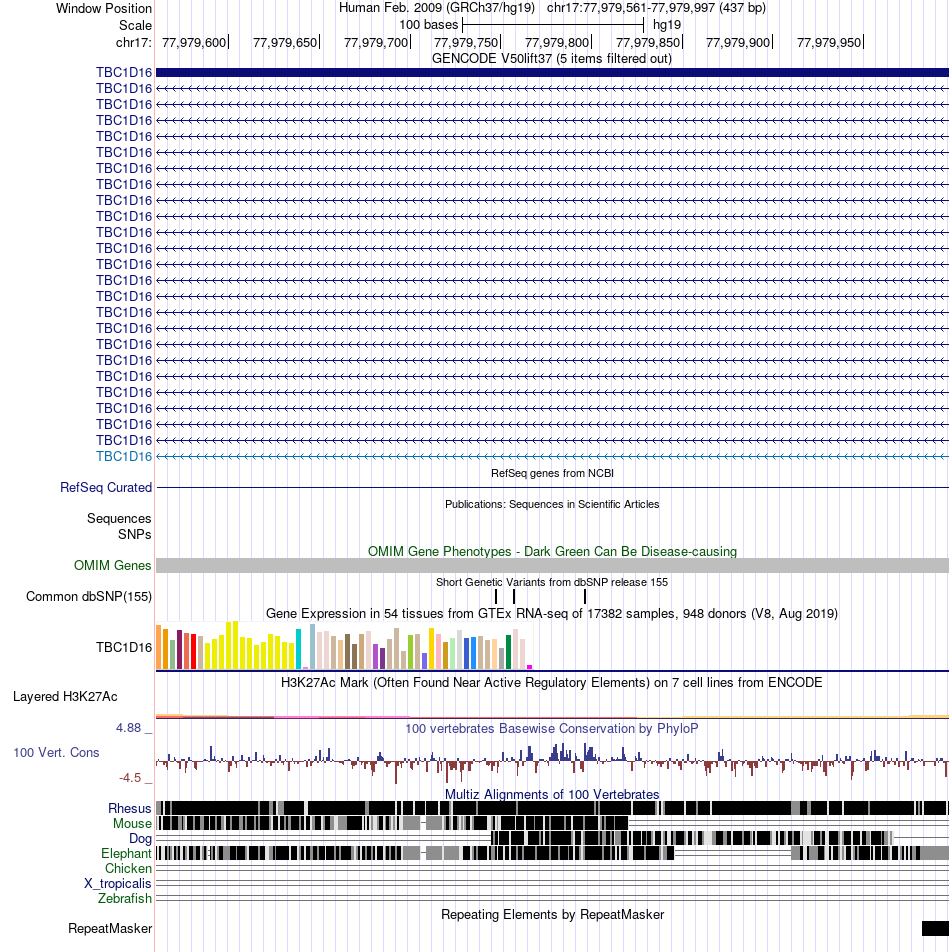
Task: Open Short Genetic Variants from dbSNP title
Action: [x=552, y=582]
